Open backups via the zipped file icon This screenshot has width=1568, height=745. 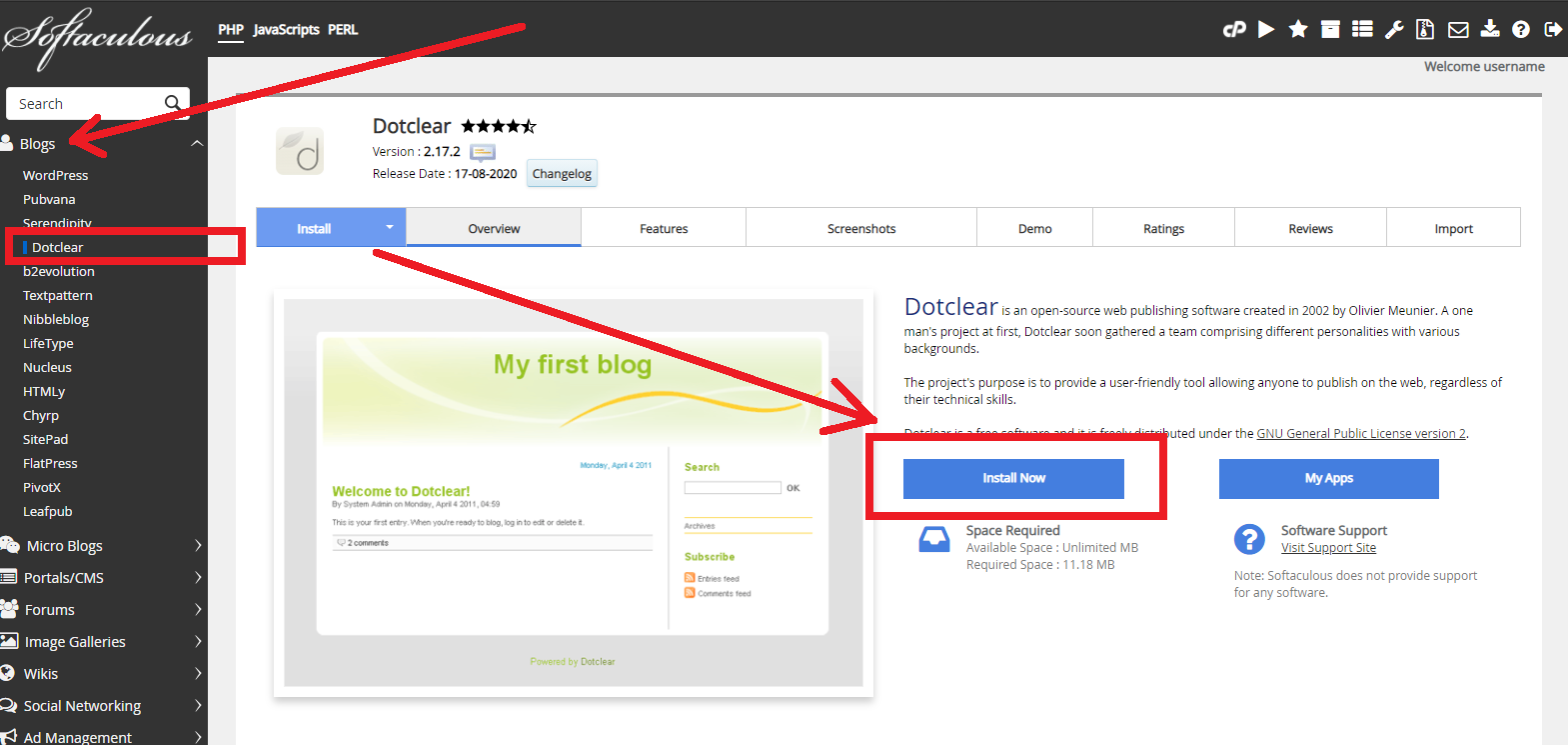click(x=1425, y=29)
